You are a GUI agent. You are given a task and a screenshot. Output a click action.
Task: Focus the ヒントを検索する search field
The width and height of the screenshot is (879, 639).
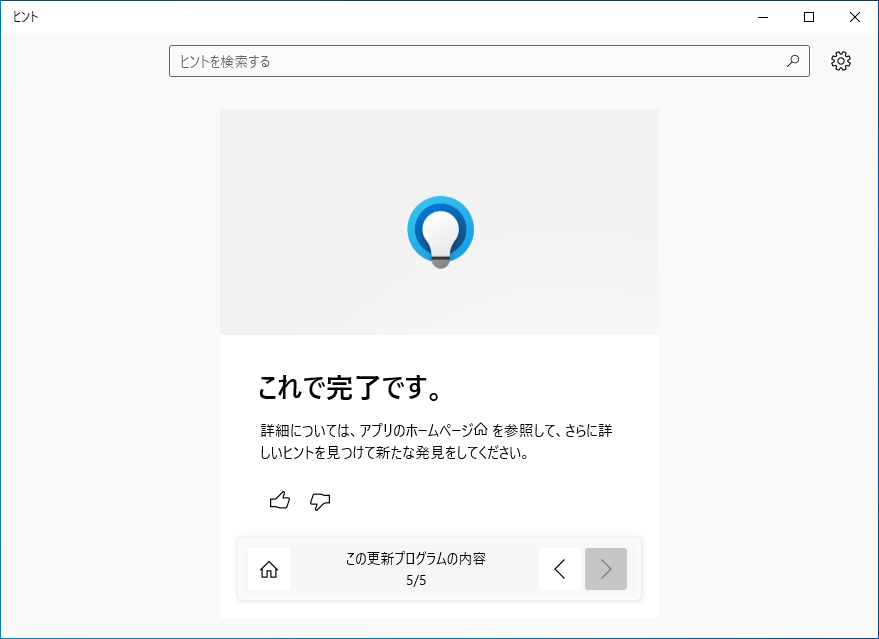(x=489, y=61)
